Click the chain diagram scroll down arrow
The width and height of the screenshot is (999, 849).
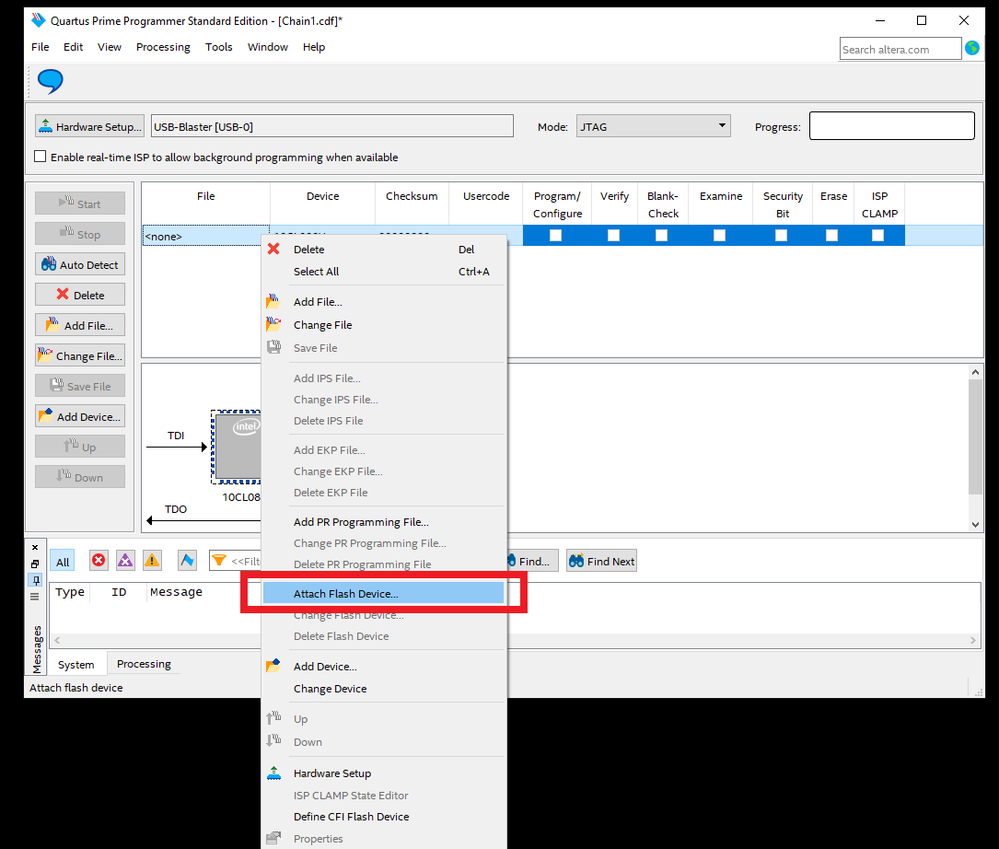pyautogui.click(x=975, y=525)
